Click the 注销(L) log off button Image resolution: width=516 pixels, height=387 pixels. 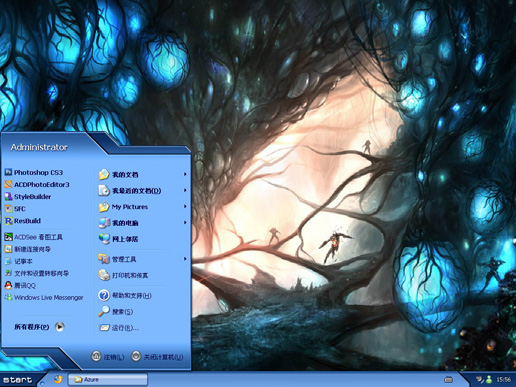108,357
